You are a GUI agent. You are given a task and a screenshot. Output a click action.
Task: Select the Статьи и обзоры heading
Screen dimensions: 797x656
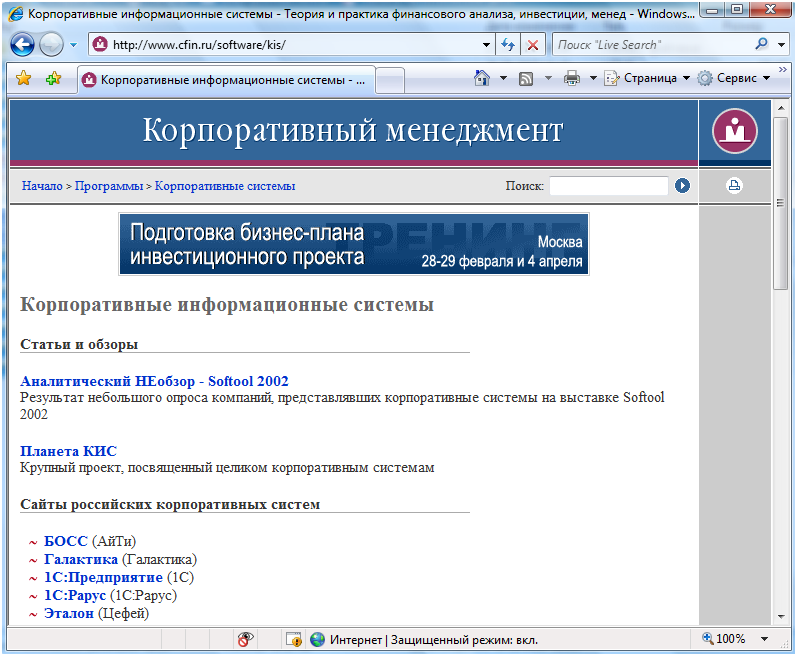click(79, 345)
